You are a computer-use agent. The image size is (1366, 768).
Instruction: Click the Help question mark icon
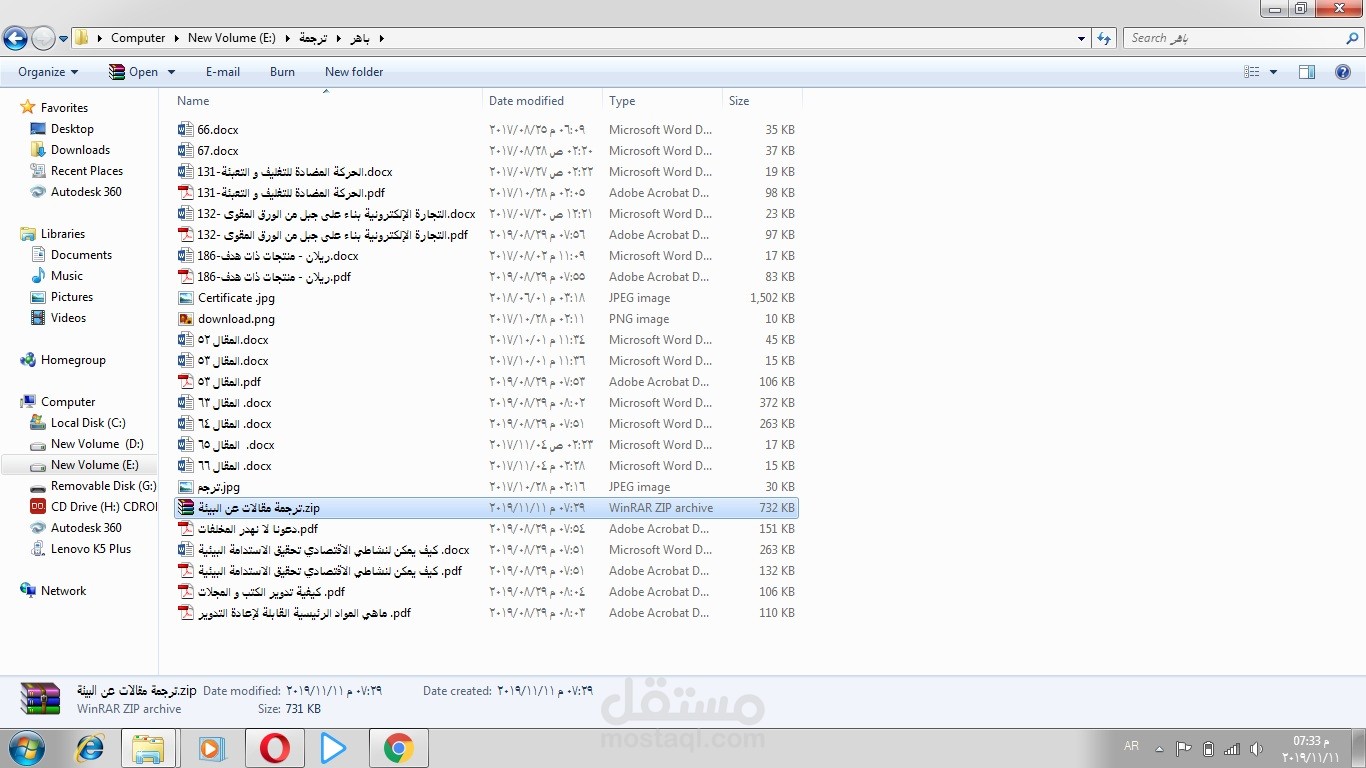coord(1343,72)
